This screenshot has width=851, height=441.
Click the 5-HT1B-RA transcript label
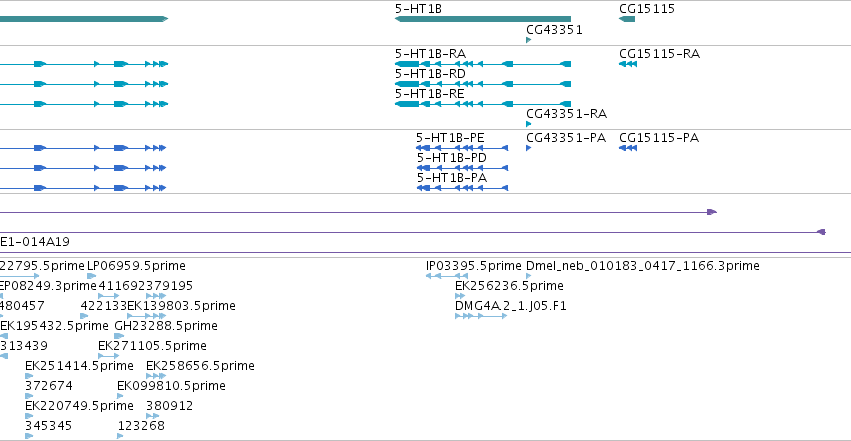[x=430, y=54]
